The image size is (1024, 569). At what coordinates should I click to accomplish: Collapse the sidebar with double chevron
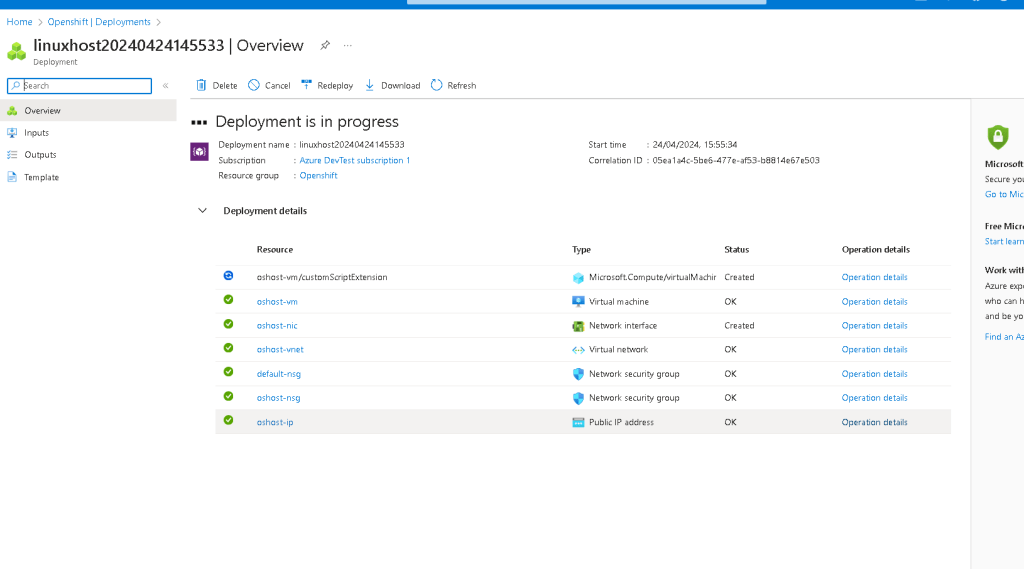pyautogui.click(x=165, y=86)
